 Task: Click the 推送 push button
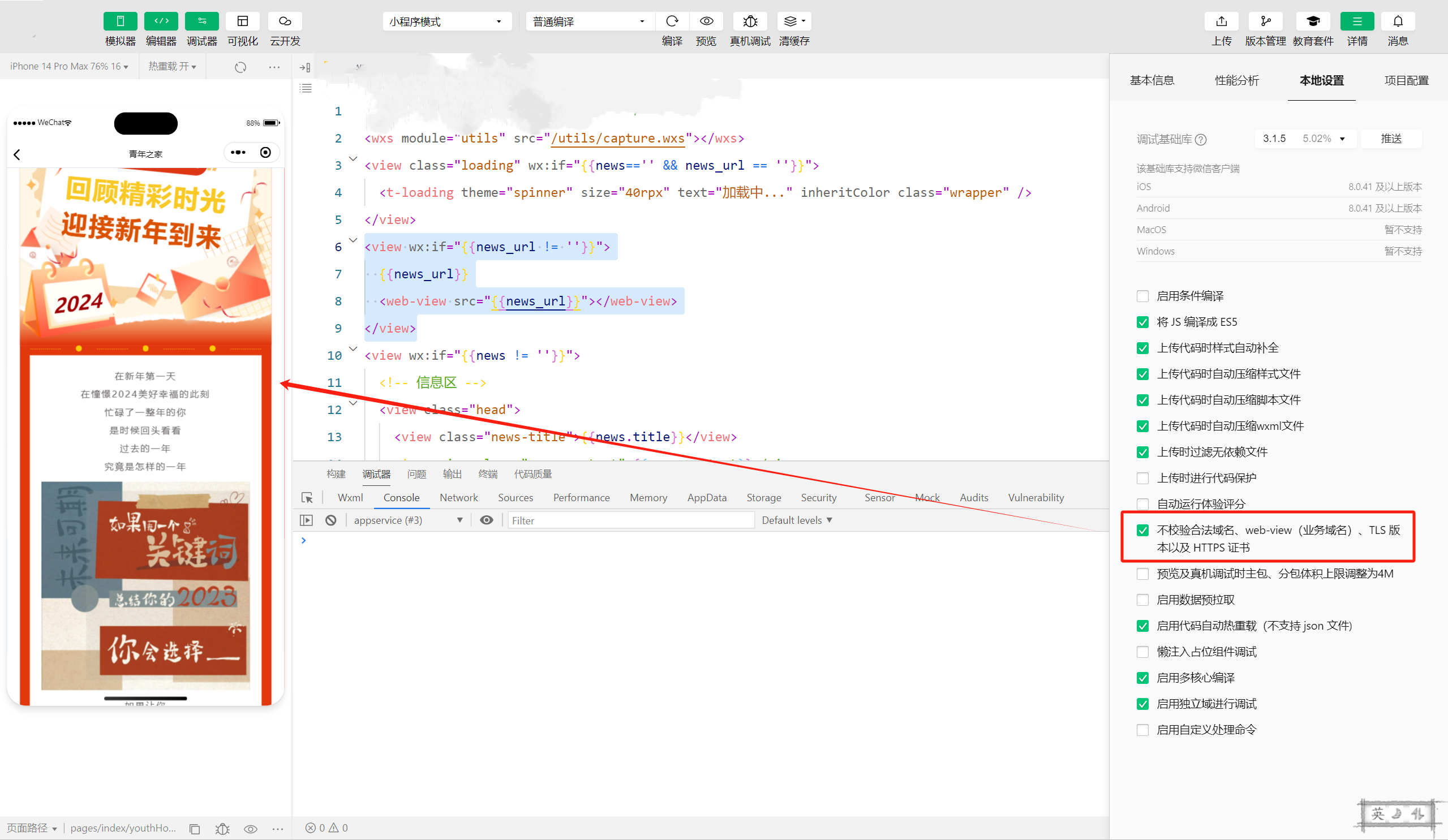click(x=1390, y=139)
